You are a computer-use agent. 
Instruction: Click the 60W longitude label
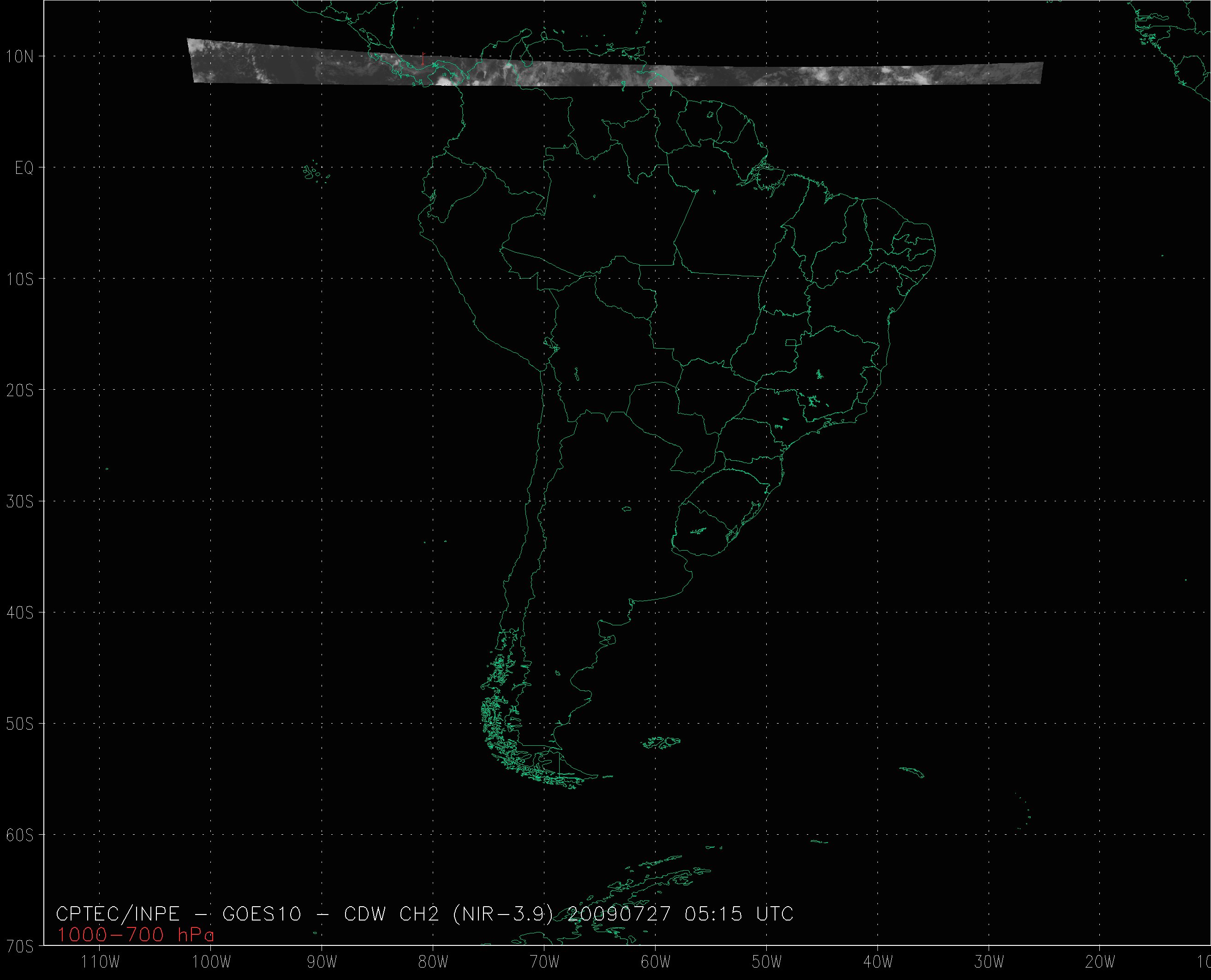[656, 962]
